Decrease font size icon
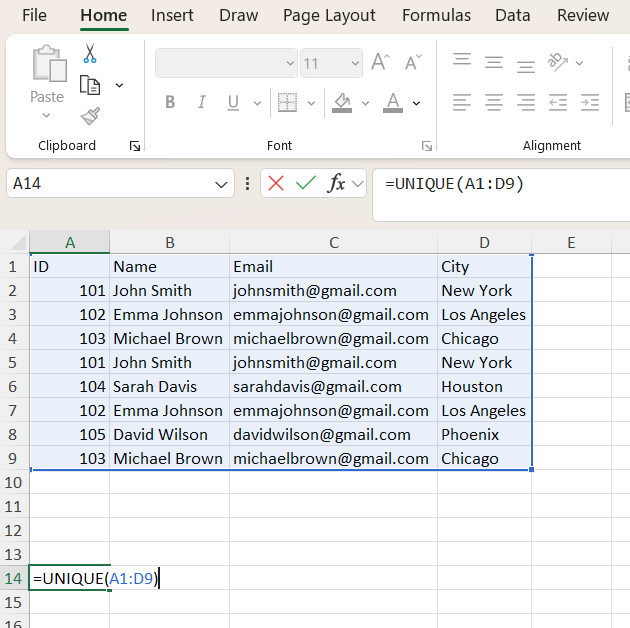The width and height of the screenshot is (630, 628). click(x=413, y=62)
